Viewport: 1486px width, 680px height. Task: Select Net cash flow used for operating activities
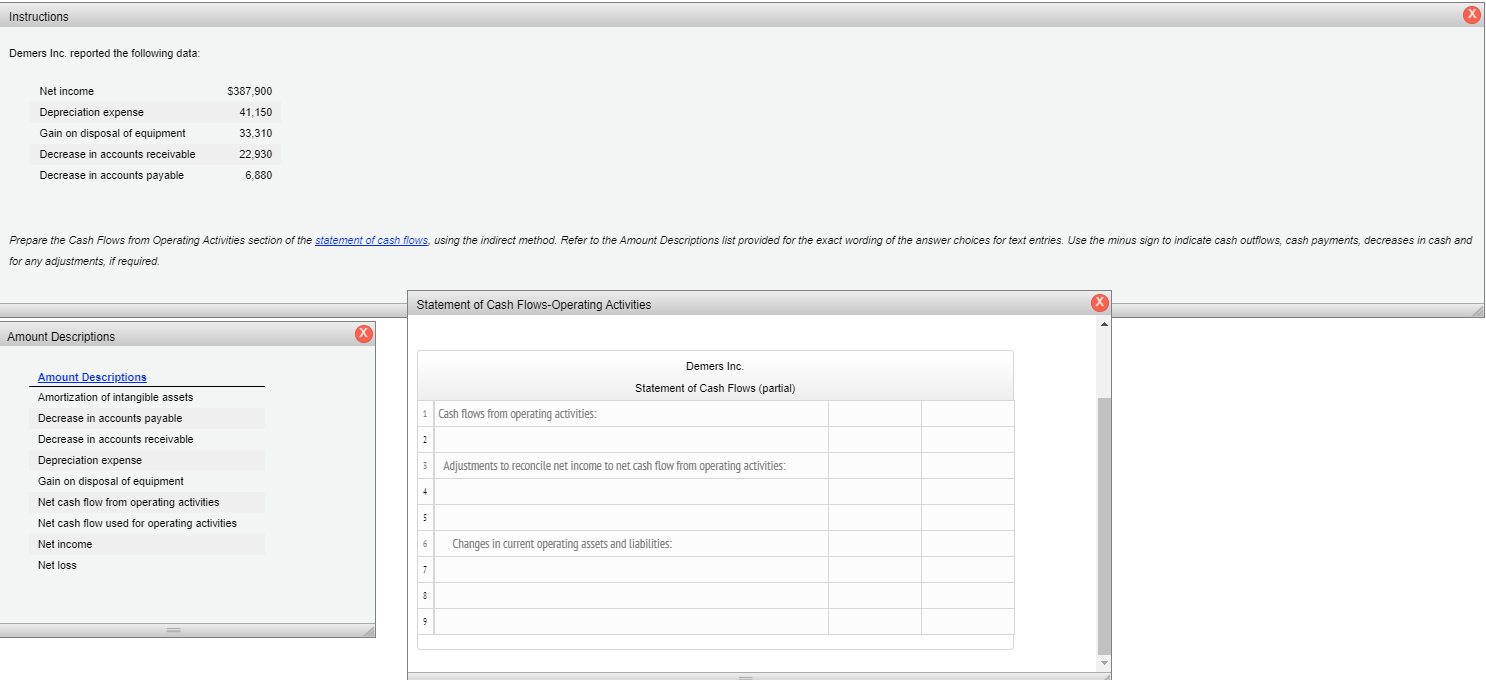(x=137, y=523)
